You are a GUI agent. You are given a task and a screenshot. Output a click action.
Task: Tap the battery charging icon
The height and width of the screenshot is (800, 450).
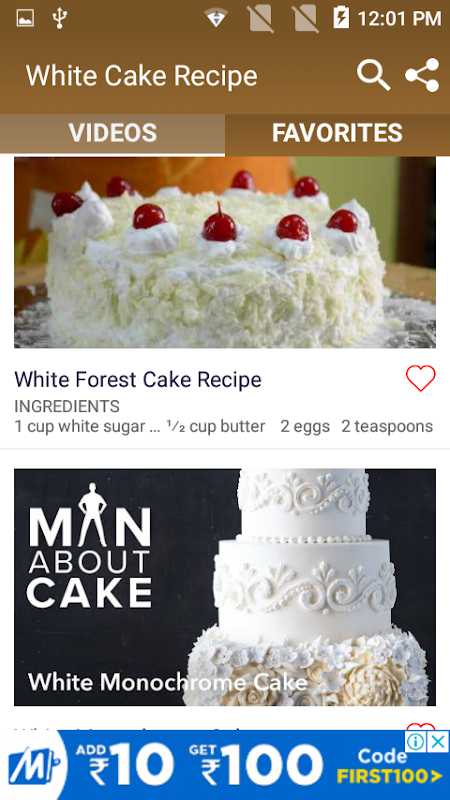pos(341,18)
